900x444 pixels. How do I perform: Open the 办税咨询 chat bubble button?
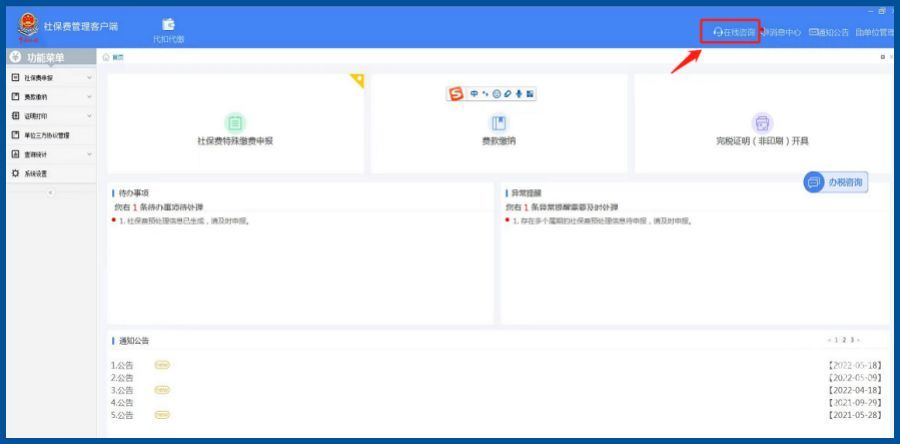pos(835,183)
